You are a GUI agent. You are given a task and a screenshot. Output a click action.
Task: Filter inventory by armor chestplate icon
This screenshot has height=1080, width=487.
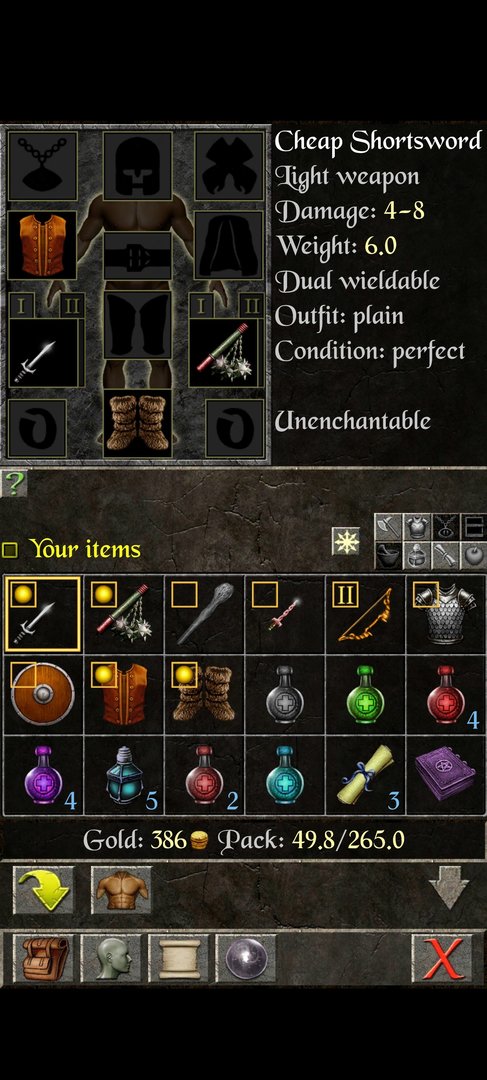click(417, 527)
